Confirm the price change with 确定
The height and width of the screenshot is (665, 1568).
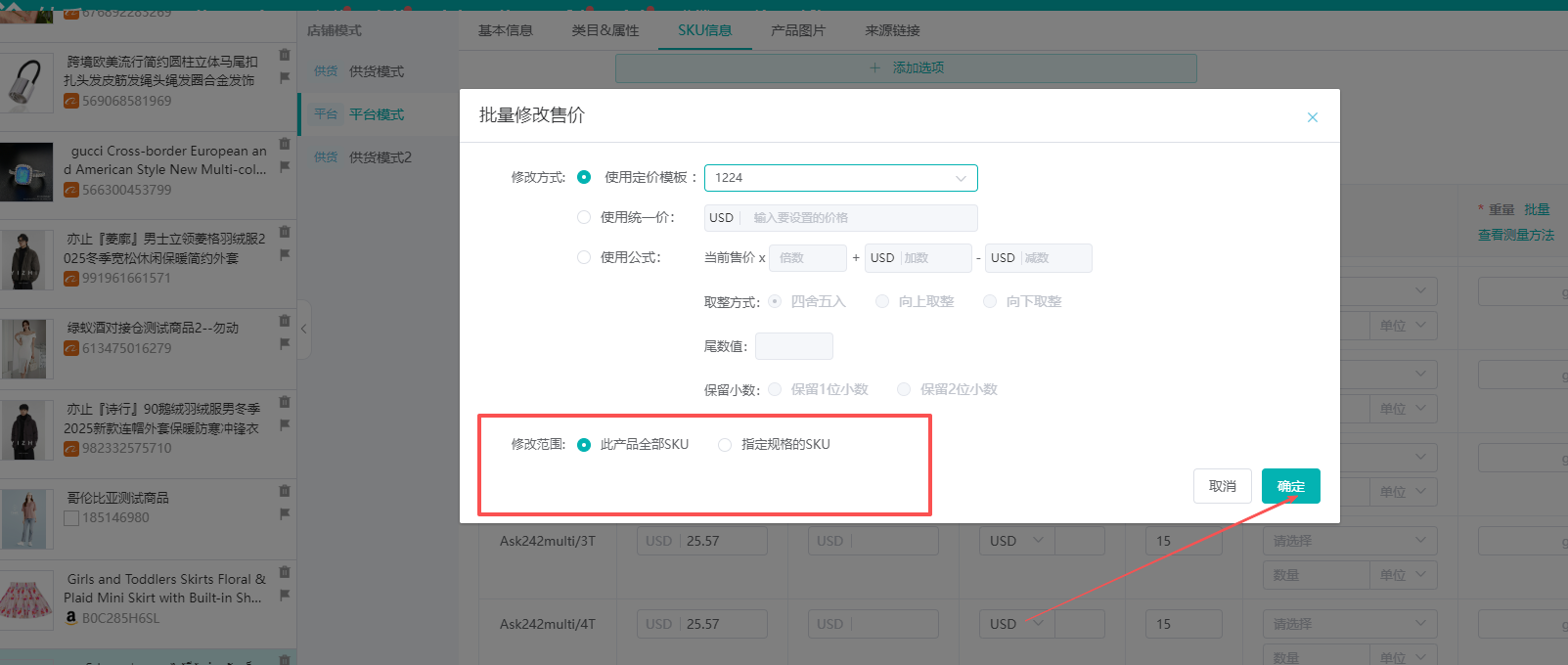tap(1290, 486)
